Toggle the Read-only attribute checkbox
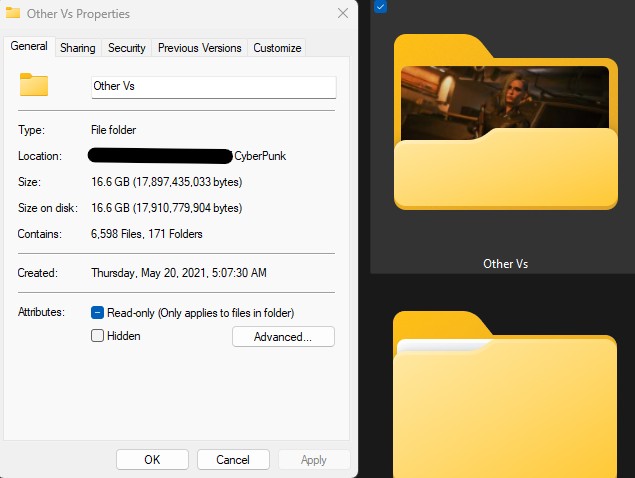This screenshot has height=478, width=635. point(98,313)
